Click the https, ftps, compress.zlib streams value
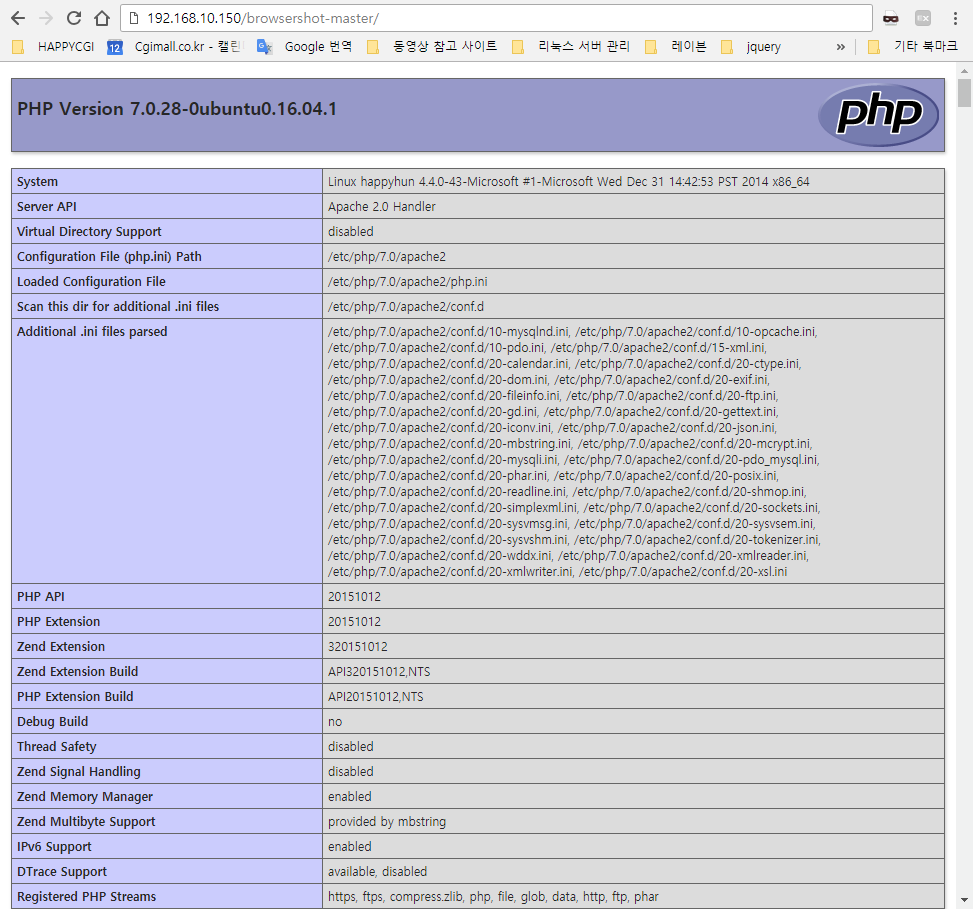This screenshot has width=973, height=909. click(x=493, y=897)
